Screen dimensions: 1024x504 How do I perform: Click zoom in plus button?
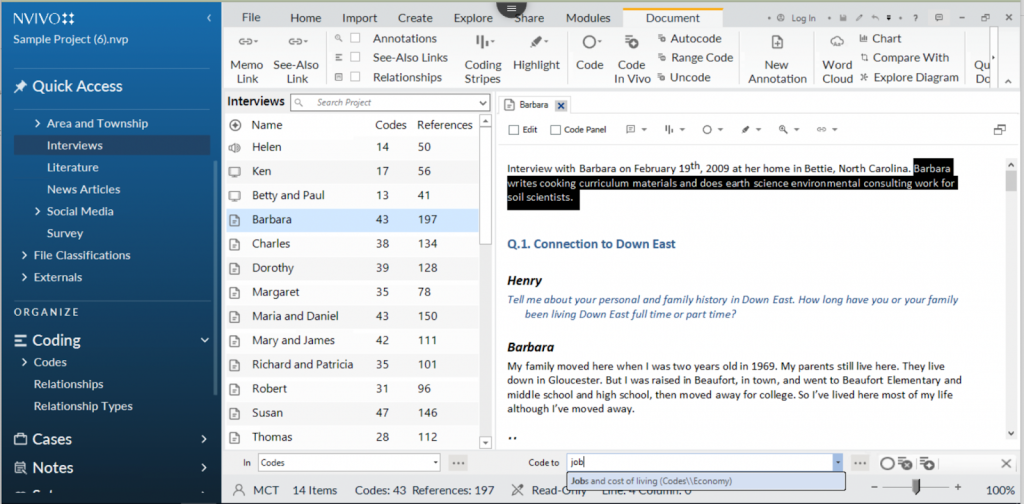click(x=957, y=487)
